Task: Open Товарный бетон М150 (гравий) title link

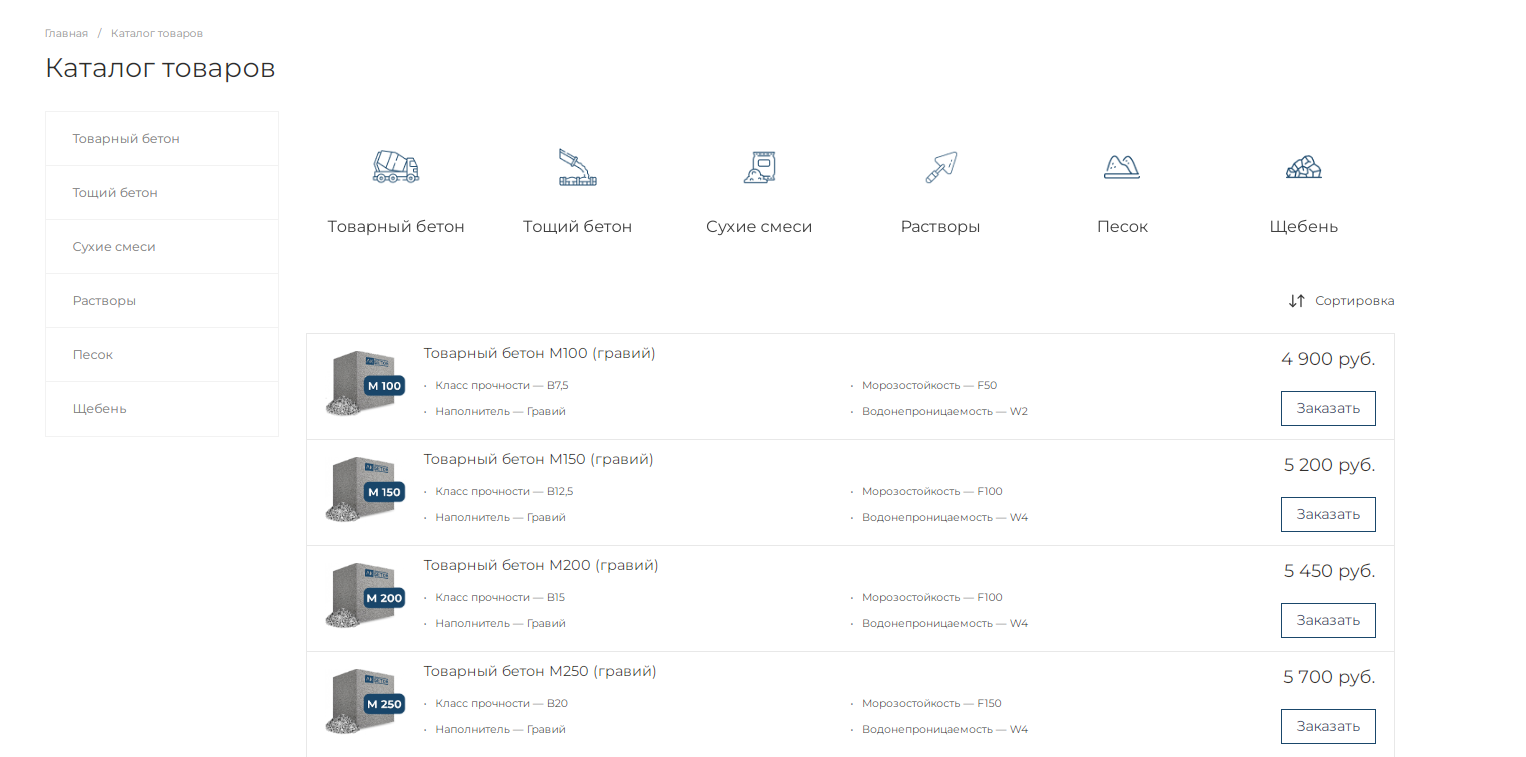Action: [x=538, y=459]
